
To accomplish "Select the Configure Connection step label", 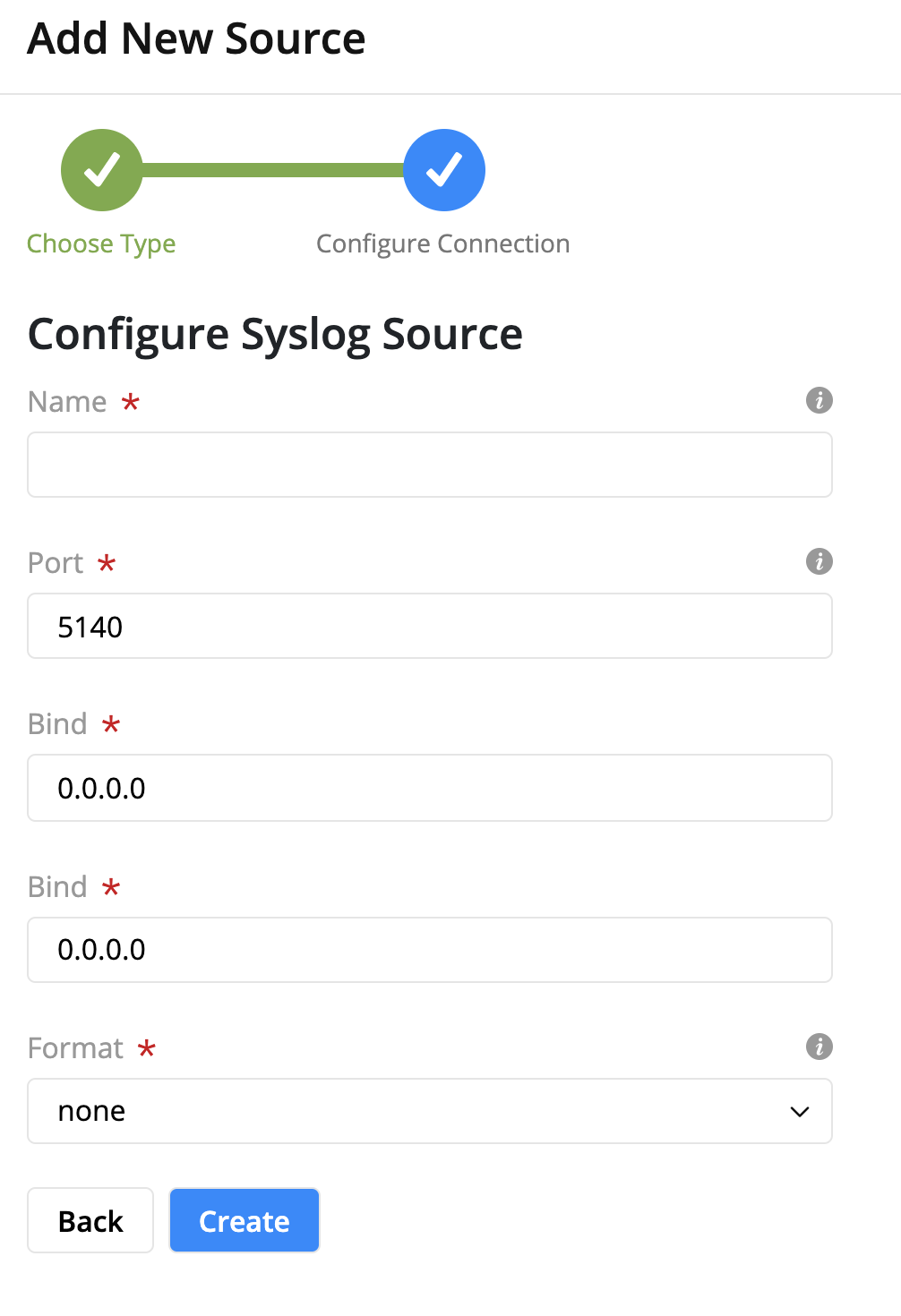I will point(442,244).
